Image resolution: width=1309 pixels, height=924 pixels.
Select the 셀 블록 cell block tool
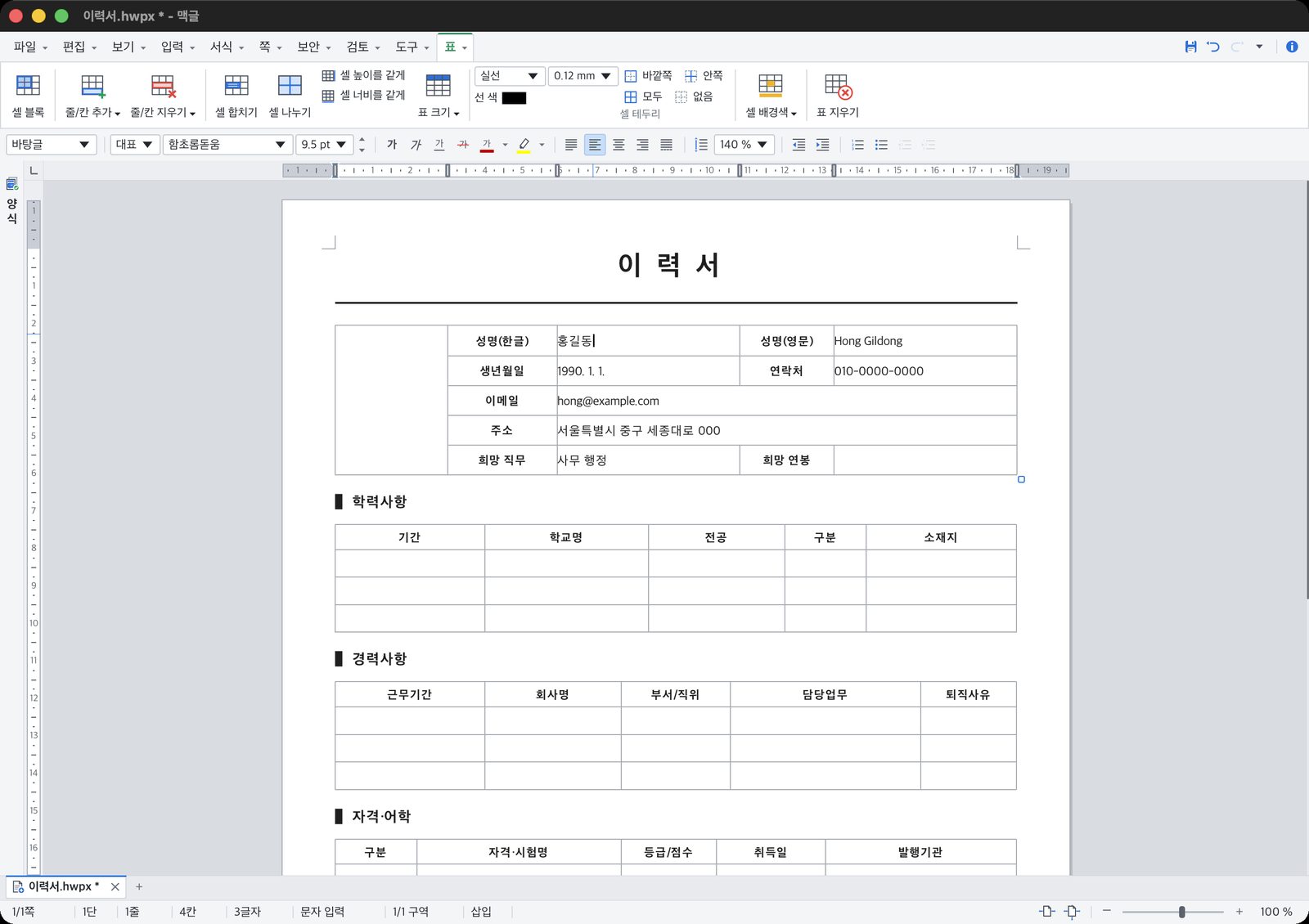pyautogui.click(x=28, y=96)
